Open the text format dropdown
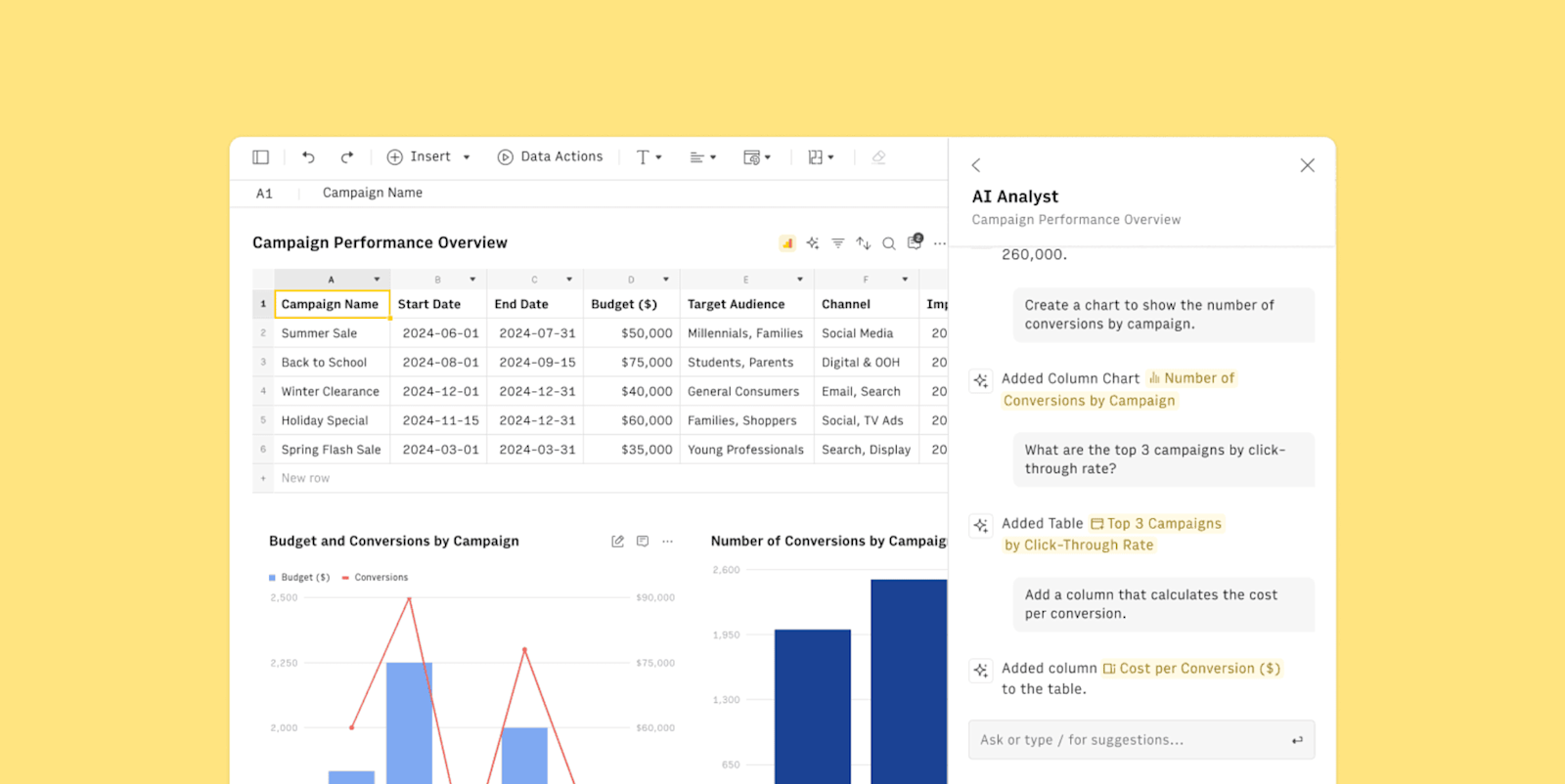The height and width of the screenshot is (784, 1565). [648, 157]
